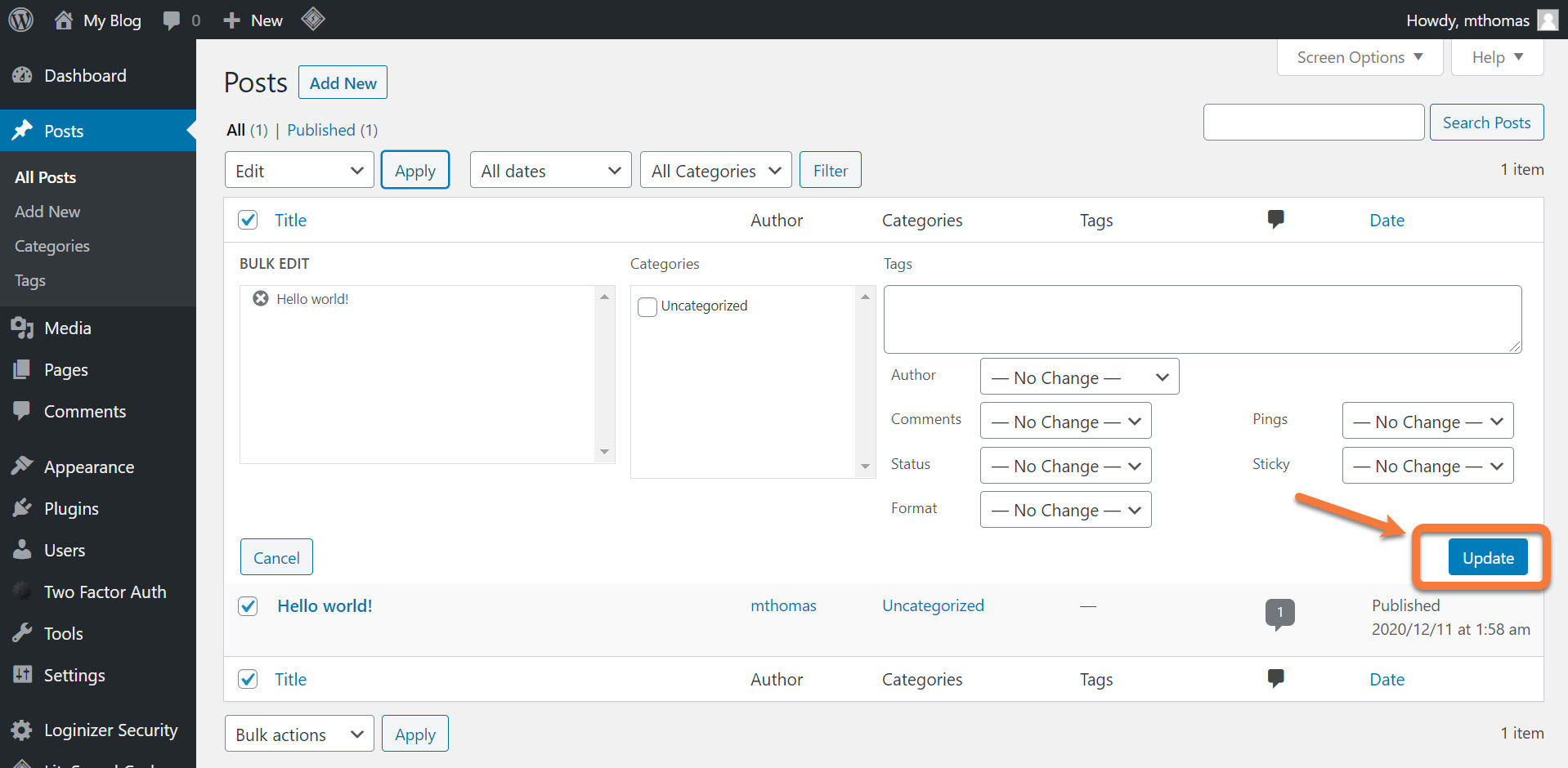The image size is (1568, 768).
Task: Open Tools using the wrench icon
Action: point(23,632)
